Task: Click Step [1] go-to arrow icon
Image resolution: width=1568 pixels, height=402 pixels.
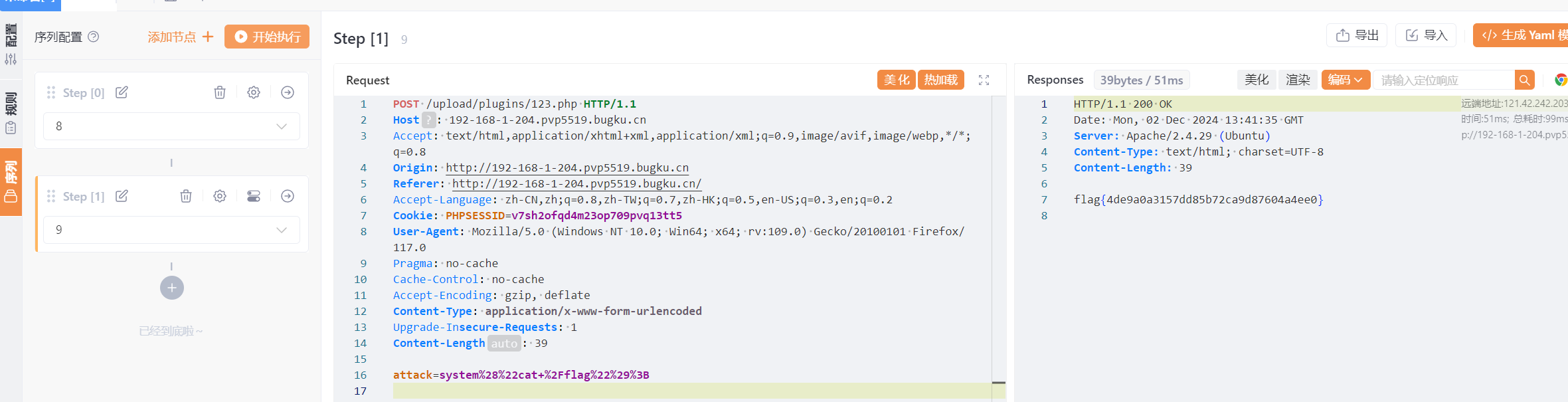Action: pos(288,196)
